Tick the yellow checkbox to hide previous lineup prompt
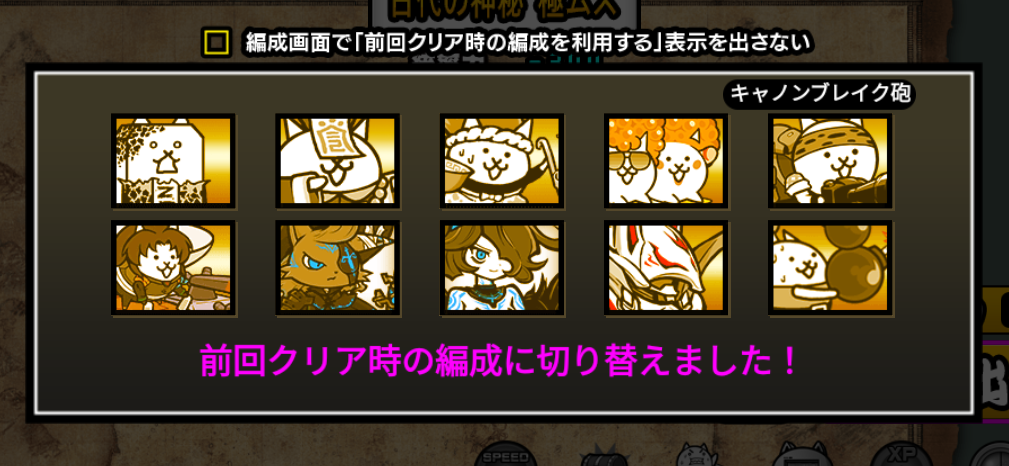This screenshot has width=1009, height=466. point(216,43)
